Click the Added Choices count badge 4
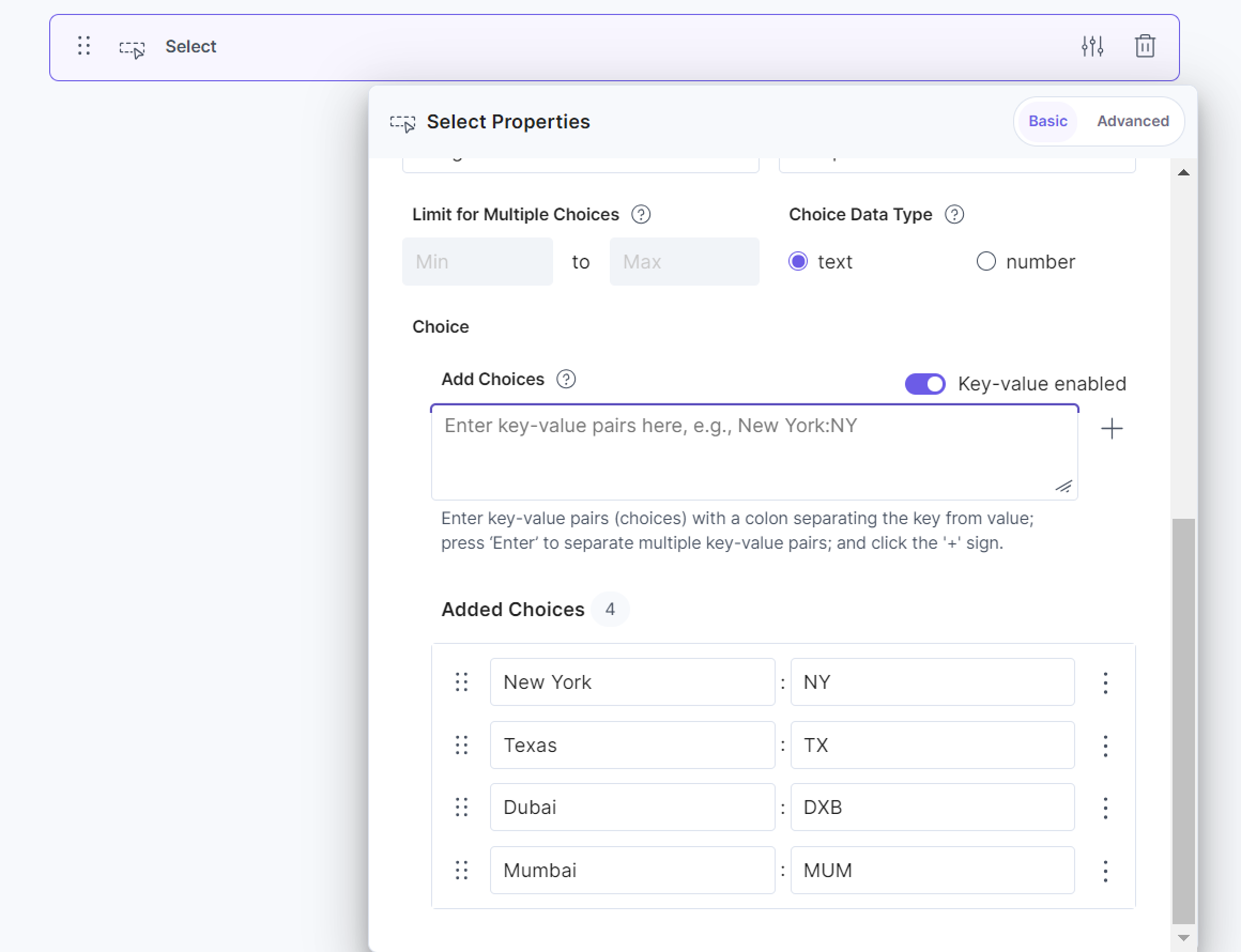The image size is (1241, 952). 610,610
